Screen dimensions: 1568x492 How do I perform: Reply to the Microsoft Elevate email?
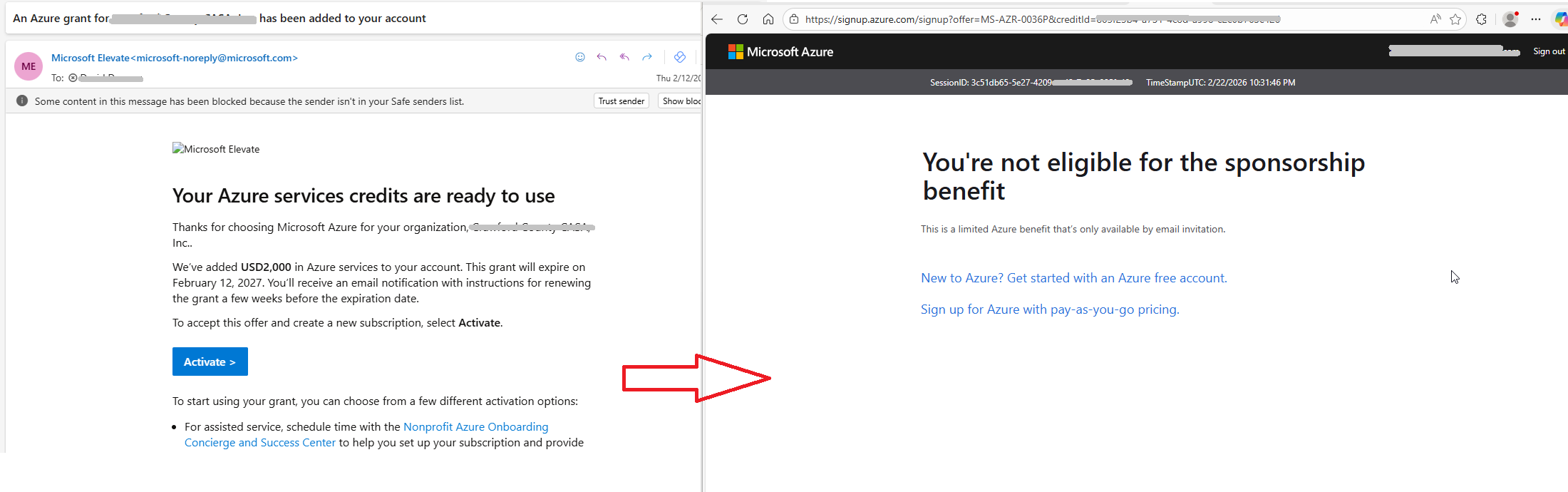(x=602, y=57)
